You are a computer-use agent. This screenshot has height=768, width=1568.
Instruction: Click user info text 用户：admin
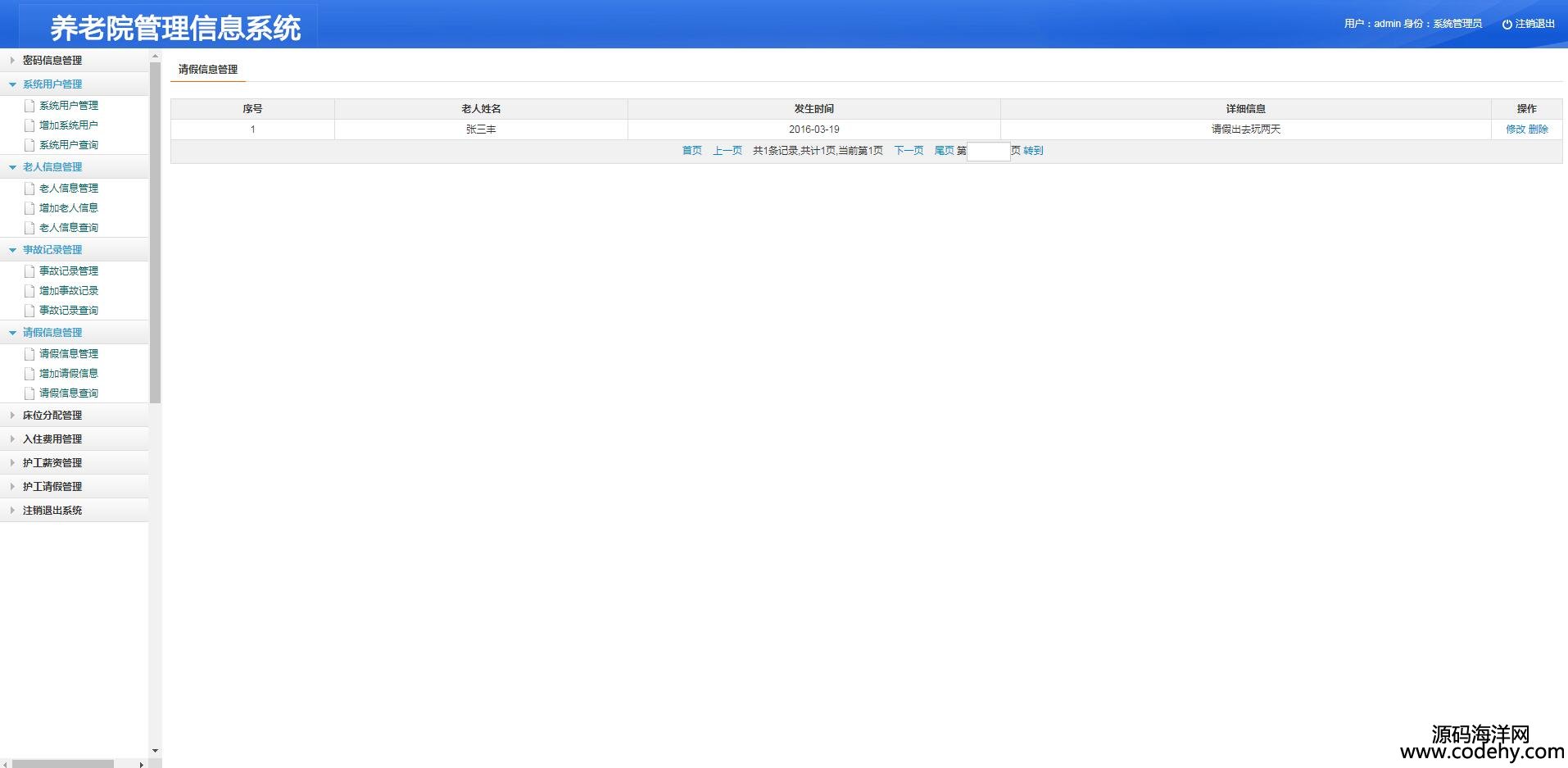[x=1372, y=24]
